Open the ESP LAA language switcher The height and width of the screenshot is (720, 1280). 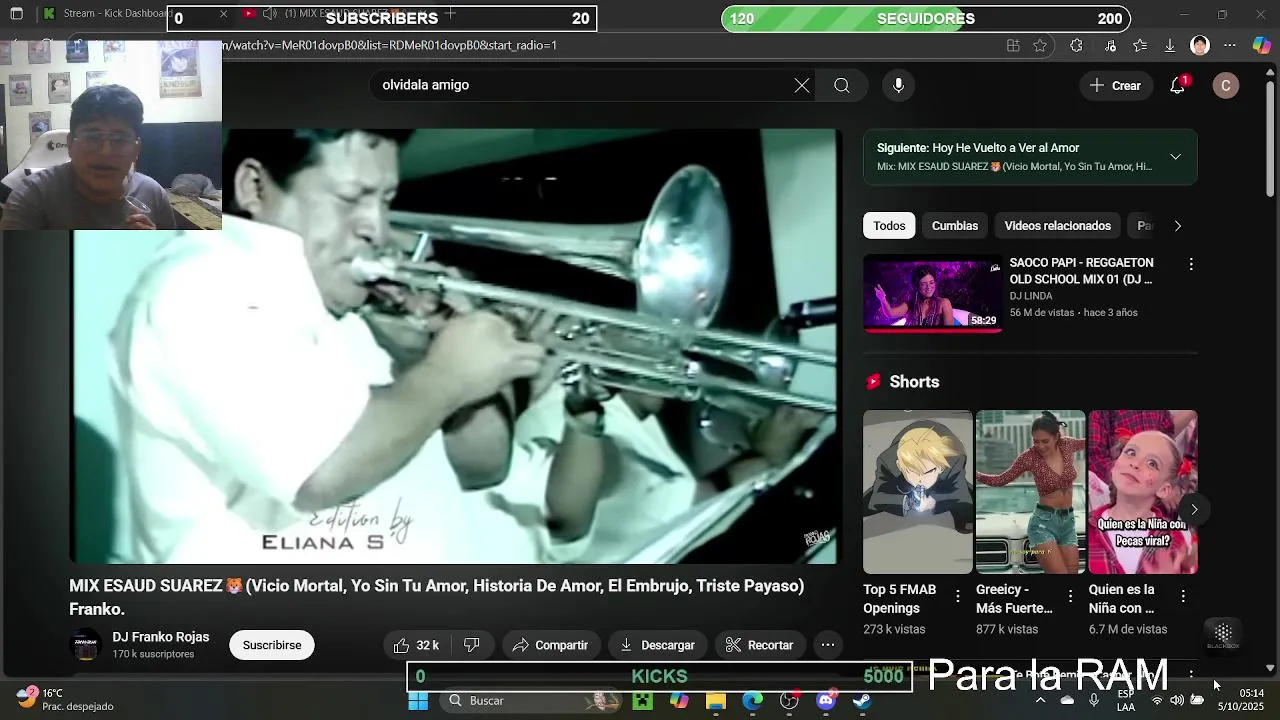pyautogui.click(x=1126, y=700)
